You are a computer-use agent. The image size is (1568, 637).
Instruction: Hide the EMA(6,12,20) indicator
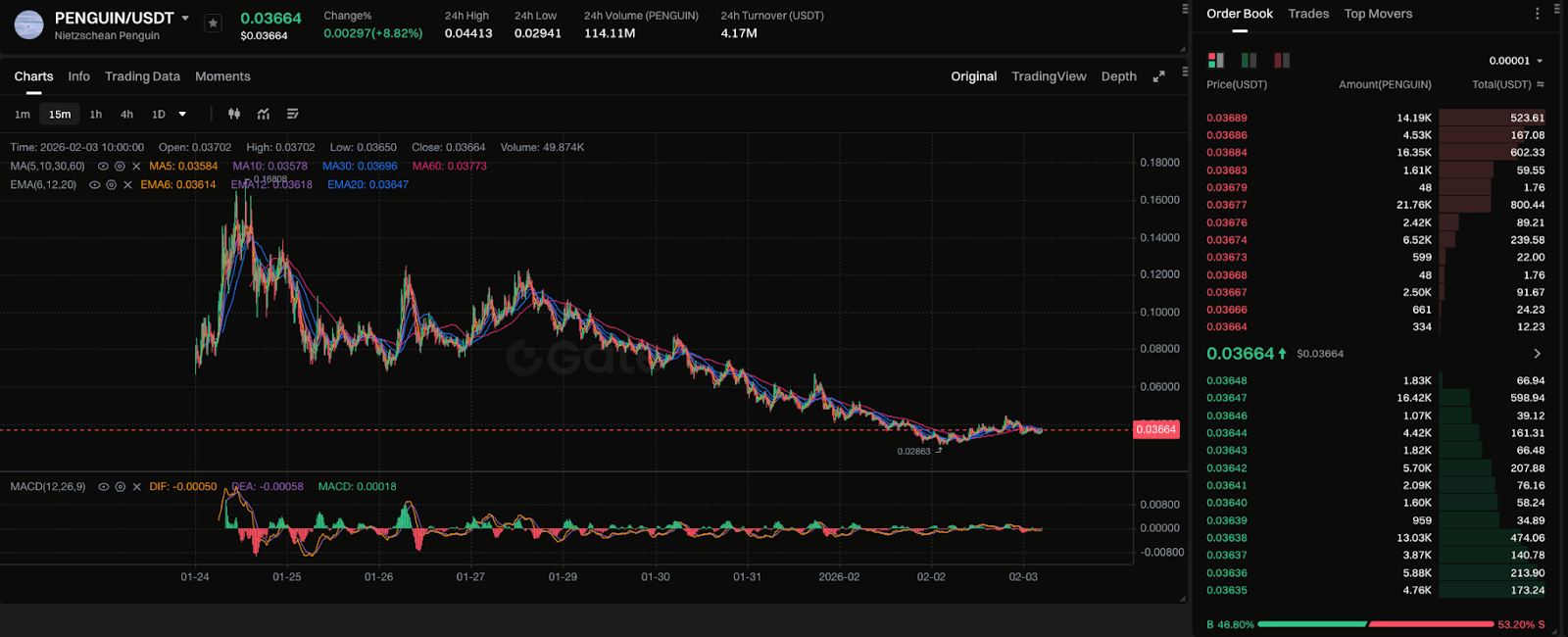(95, 185)
